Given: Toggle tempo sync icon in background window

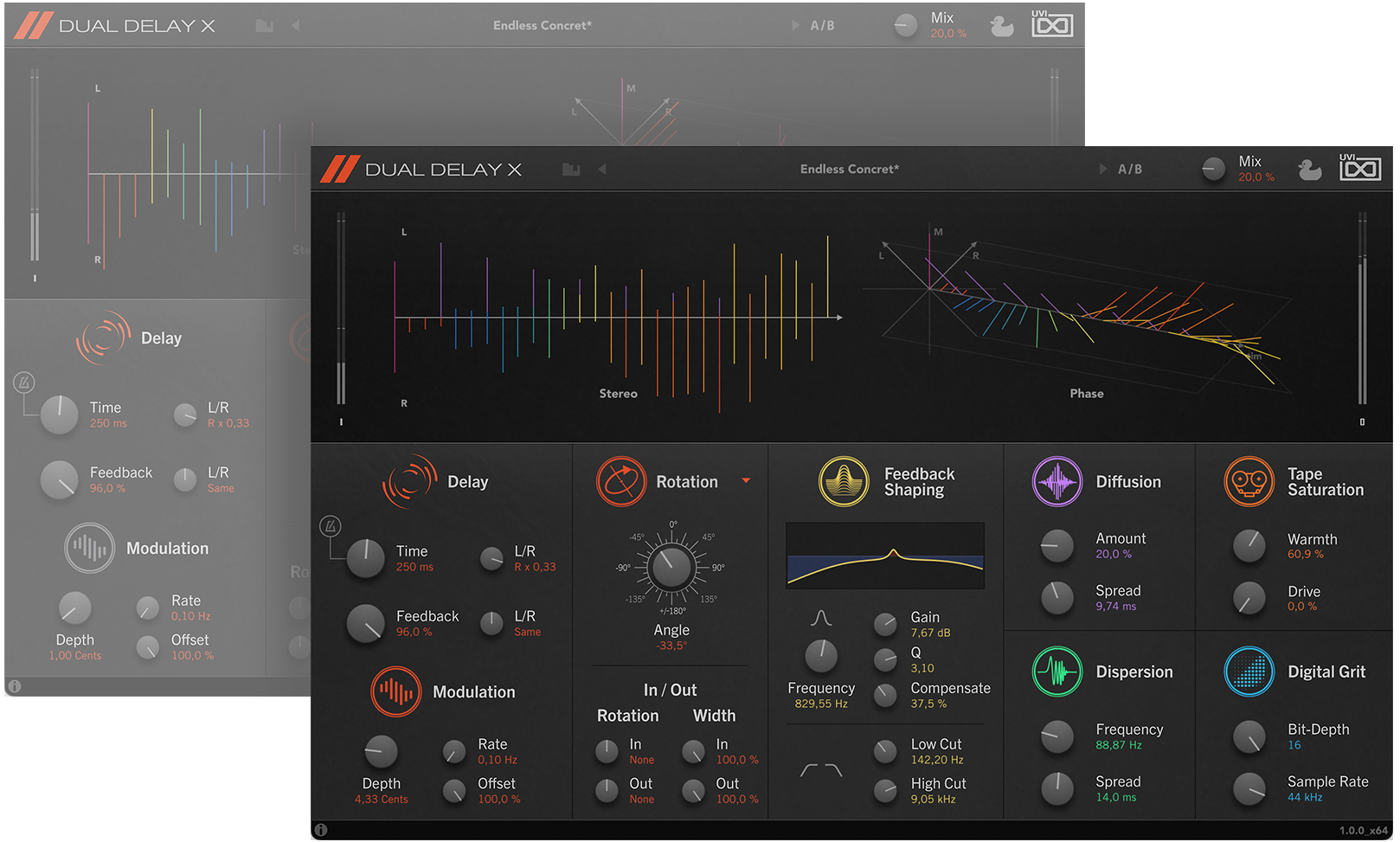Looking at the screenshot, I should point(24,382).
